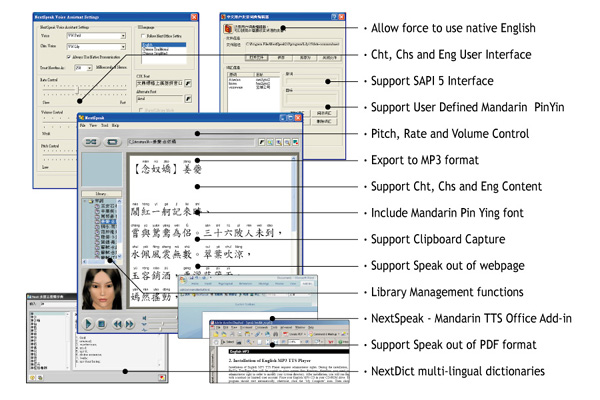600x400 pixels.
Task: Click the font picker icon beside CJK Font field
Action: [188, 83]
